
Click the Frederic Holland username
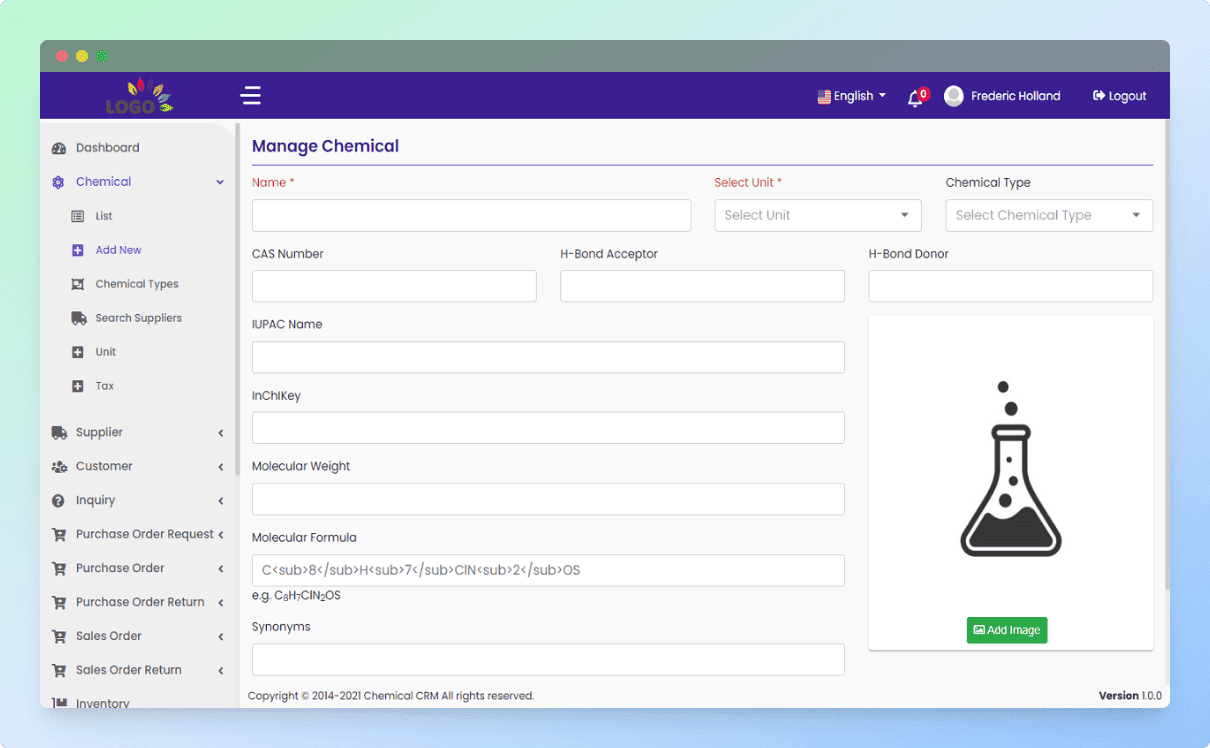pos(1016,96)
